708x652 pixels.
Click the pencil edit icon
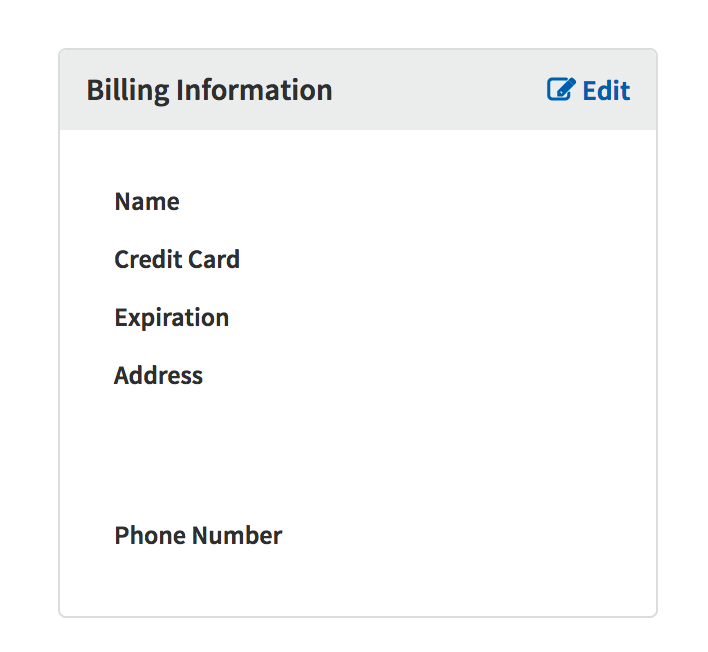point(561,90)
